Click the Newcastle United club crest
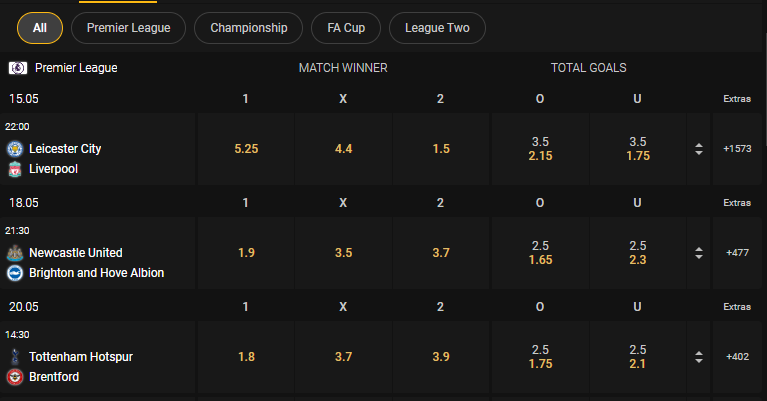 [x=15, y=253]
